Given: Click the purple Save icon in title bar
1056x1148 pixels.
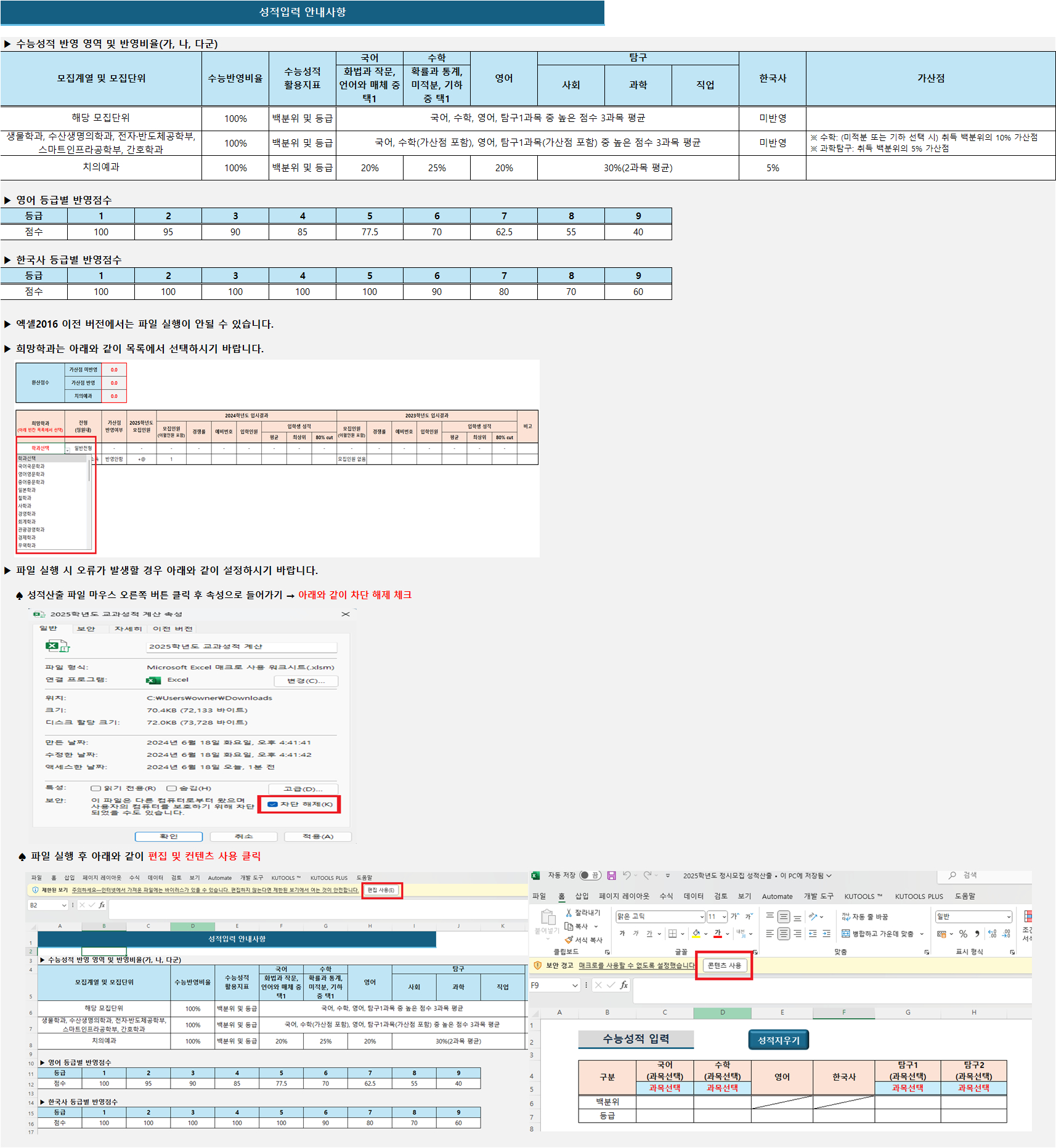Looking at the screenshot, I should pos(611,875).
